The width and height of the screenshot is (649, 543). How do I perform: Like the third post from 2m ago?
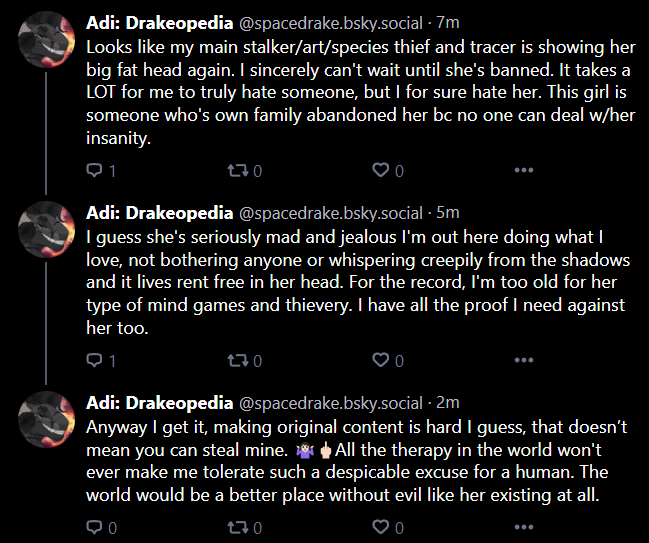click(x=388, y=527)
